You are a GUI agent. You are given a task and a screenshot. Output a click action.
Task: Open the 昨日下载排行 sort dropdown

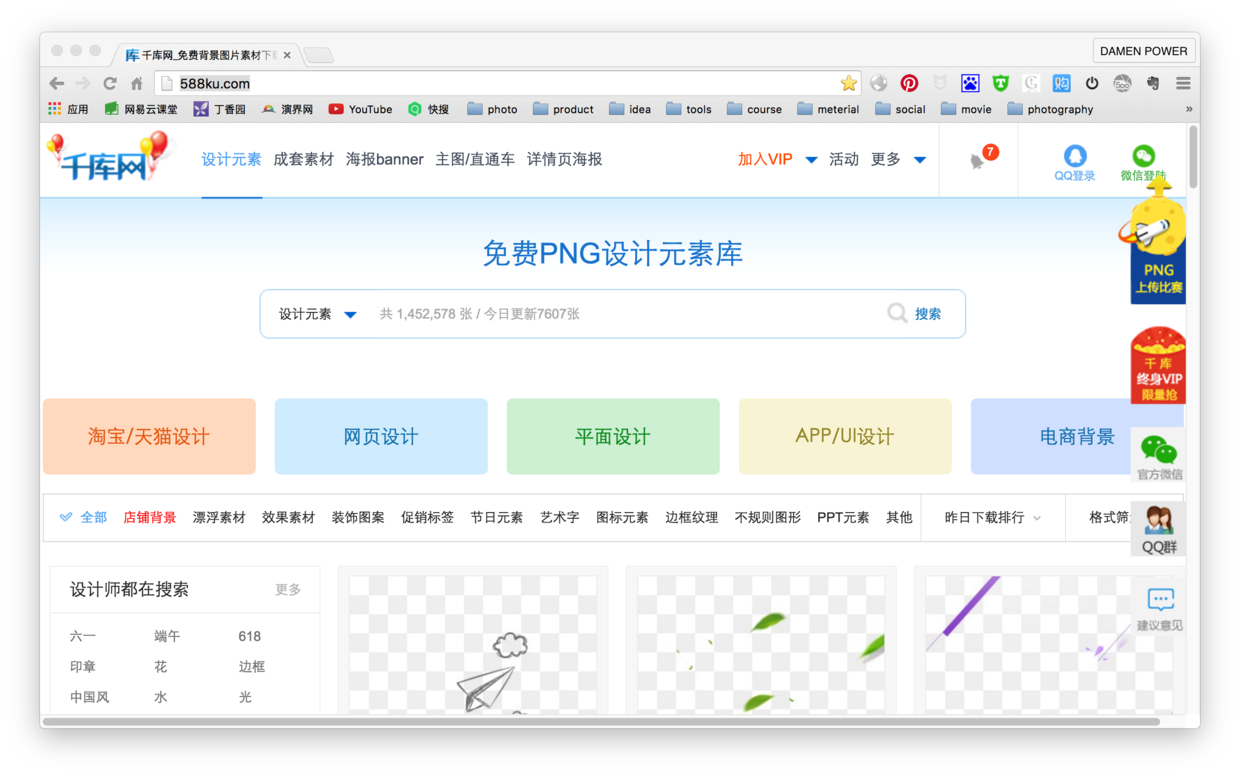[992, 517]
